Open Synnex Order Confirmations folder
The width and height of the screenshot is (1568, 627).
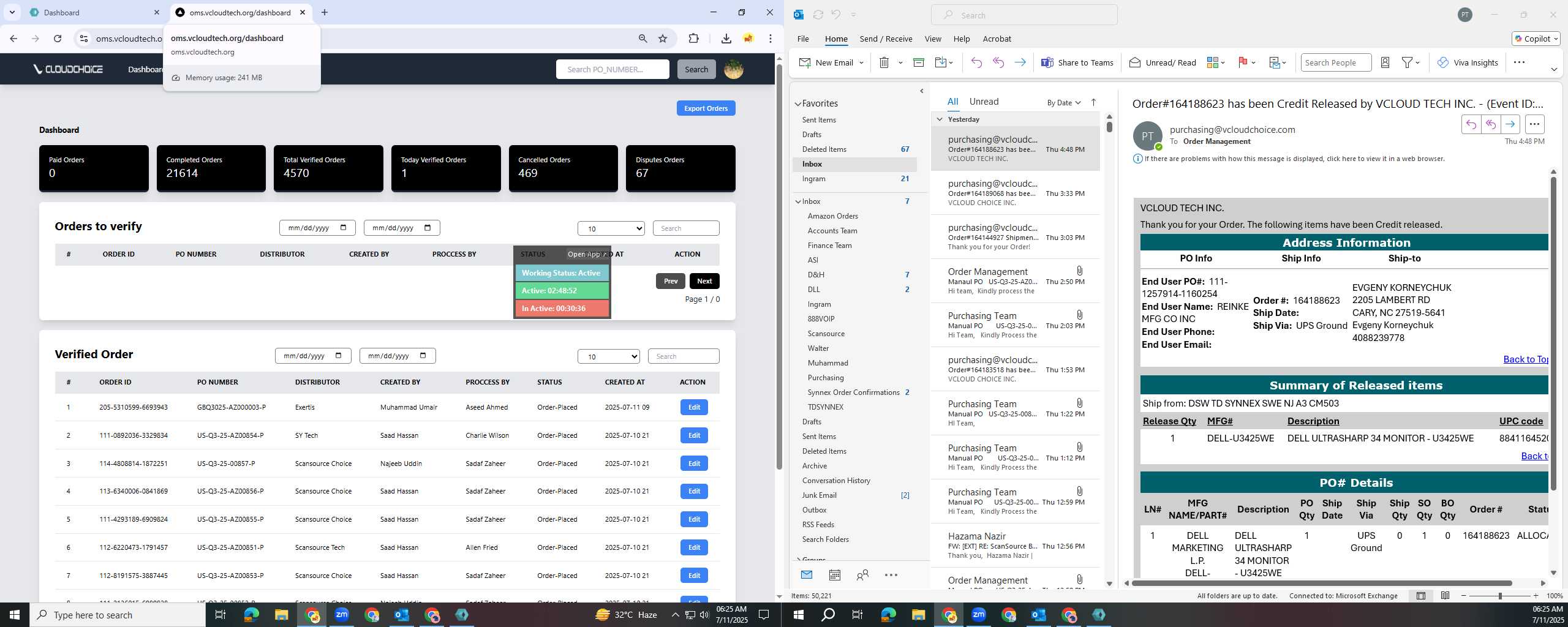(x=855, y=392)
